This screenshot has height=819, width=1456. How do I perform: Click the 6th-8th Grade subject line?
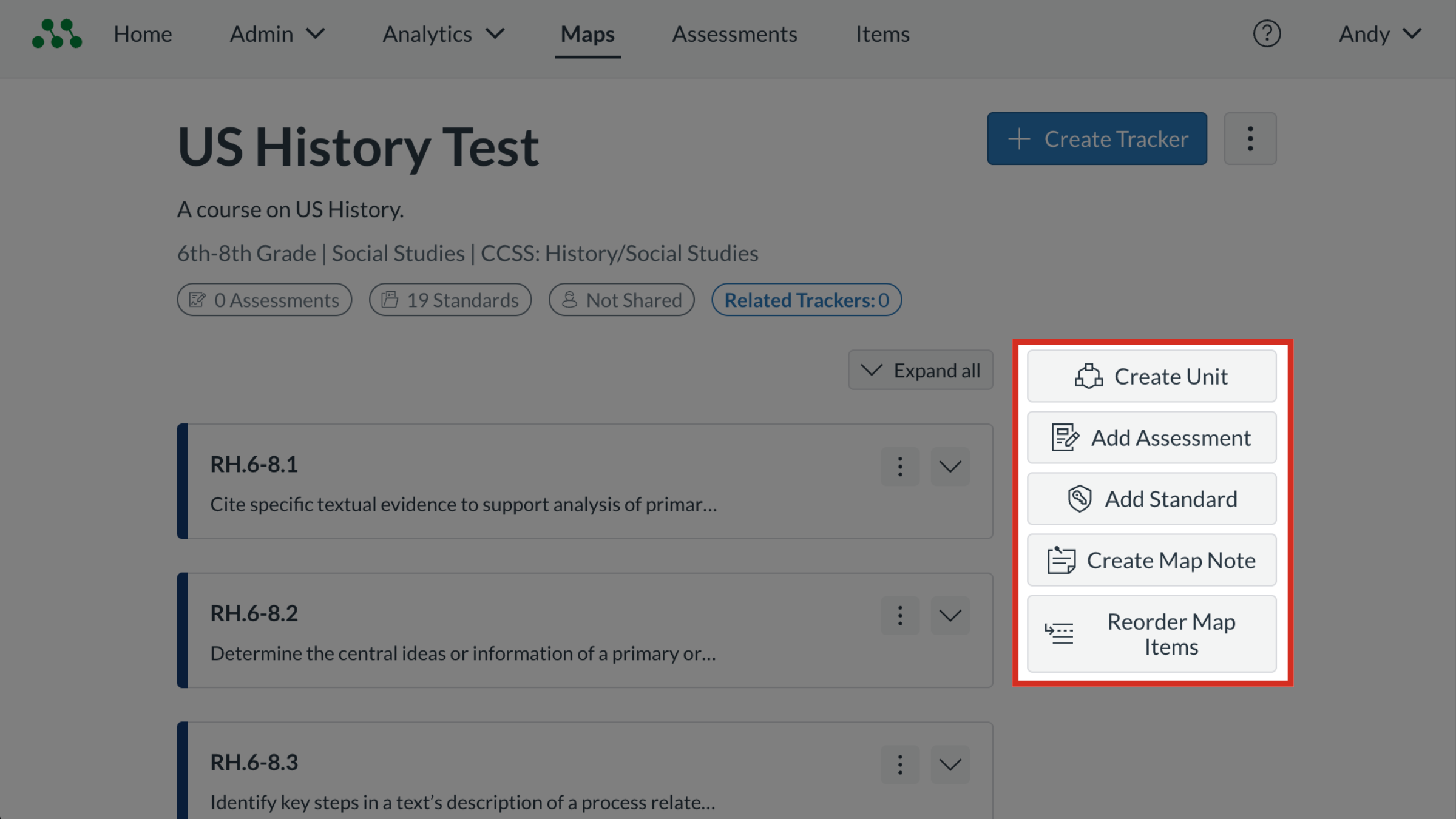point(467,253)
